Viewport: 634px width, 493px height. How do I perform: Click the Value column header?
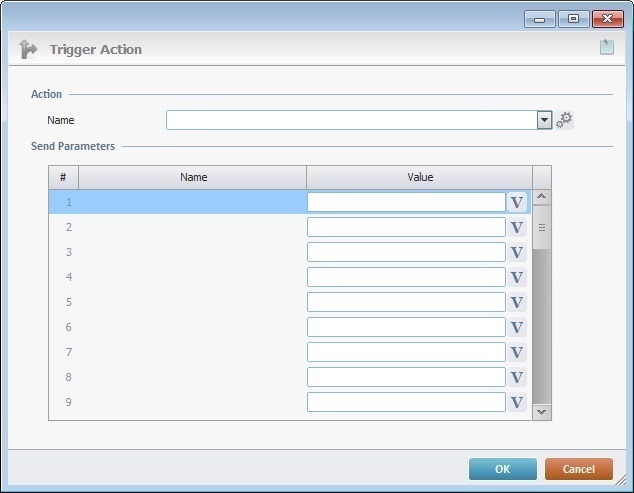[420, 177]
